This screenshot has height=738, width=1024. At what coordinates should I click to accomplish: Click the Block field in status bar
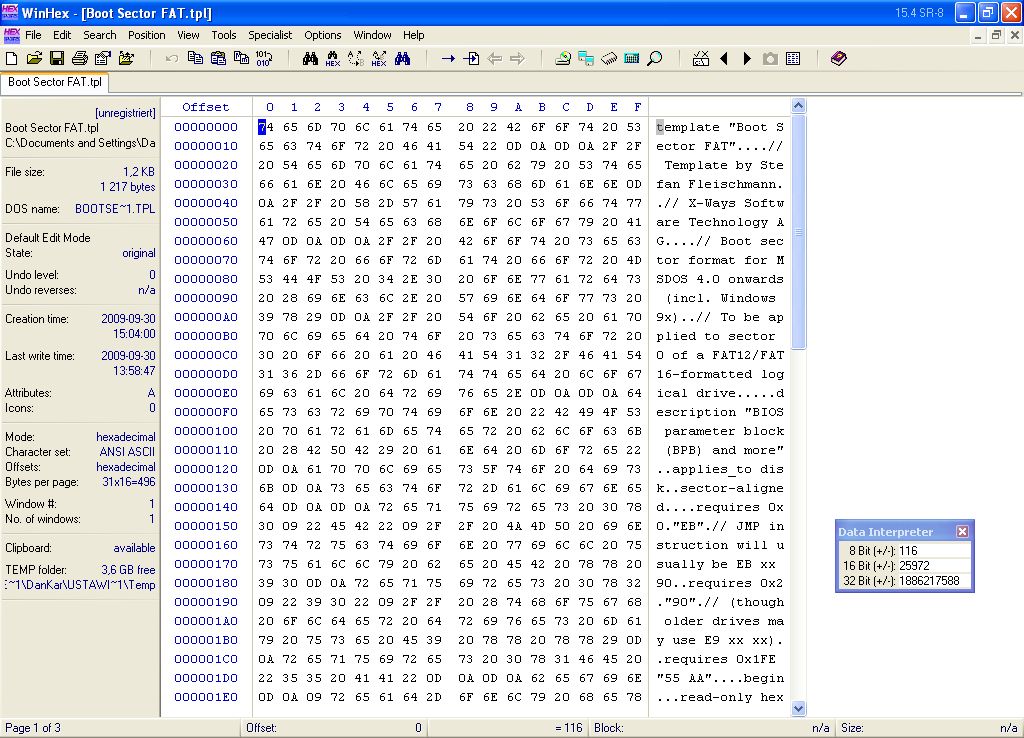(712, 728)
